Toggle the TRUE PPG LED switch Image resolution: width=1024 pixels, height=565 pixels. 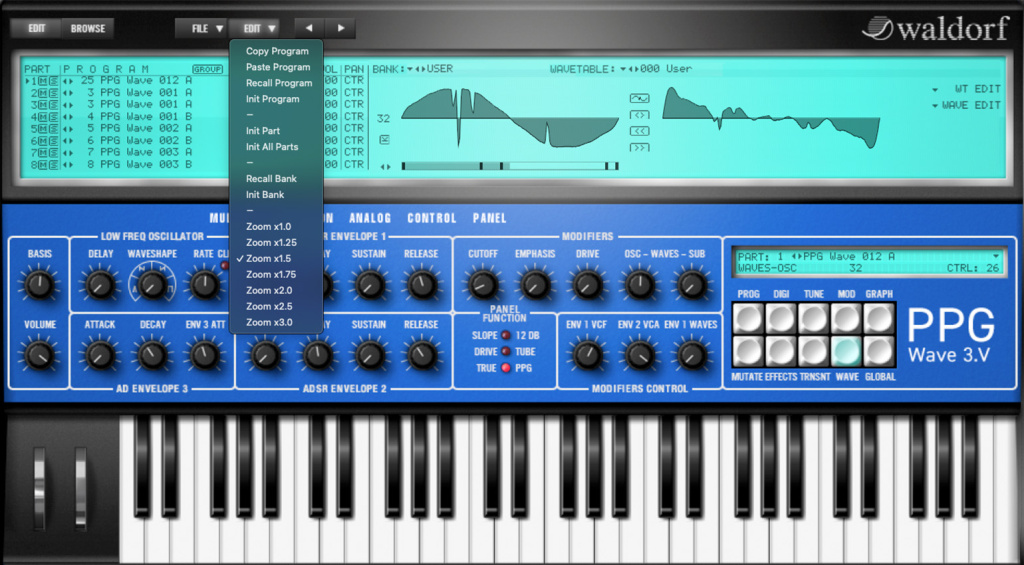click(x=505, y=368)
